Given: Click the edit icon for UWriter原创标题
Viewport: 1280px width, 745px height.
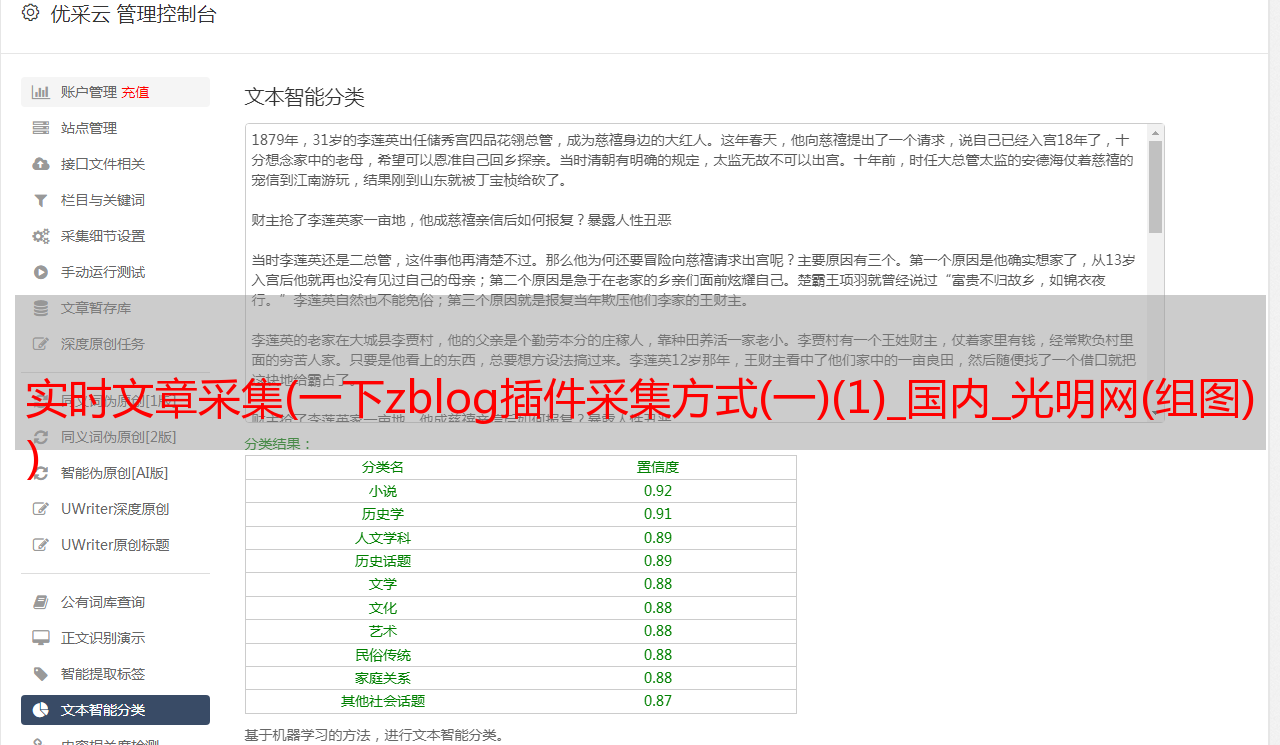Looking at the screenshot, I should [x=40, y=545].
